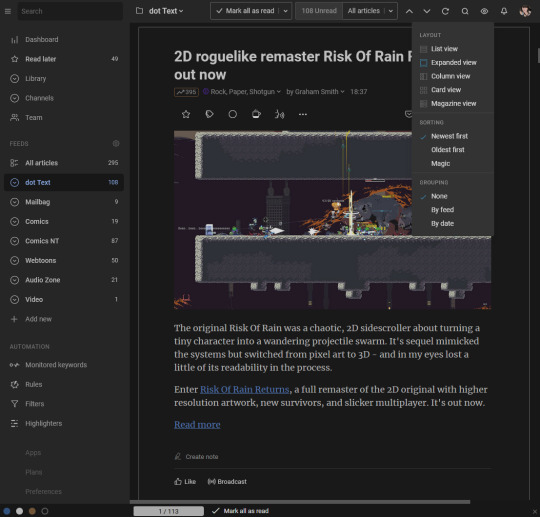This screenshot has height=517, width=540.
Task: Click Create note
Action: [196, 457]
